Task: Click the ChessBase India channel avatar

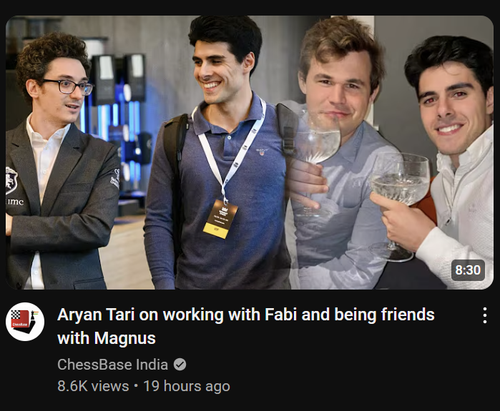Action: [25, 321]
